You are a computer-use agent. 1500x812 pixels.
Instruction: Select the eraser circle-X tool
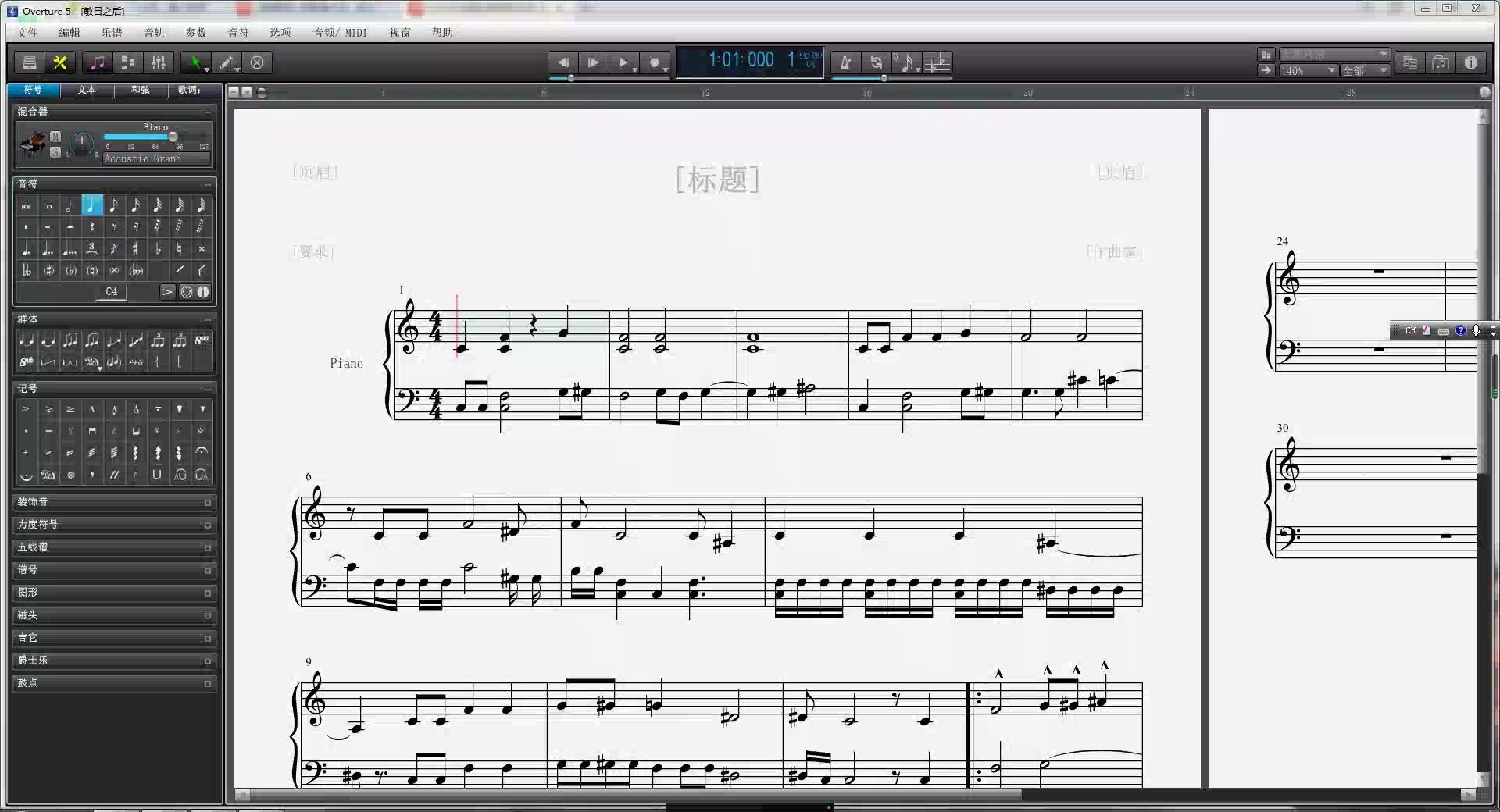pyautogui.click(x=257, y=62)
